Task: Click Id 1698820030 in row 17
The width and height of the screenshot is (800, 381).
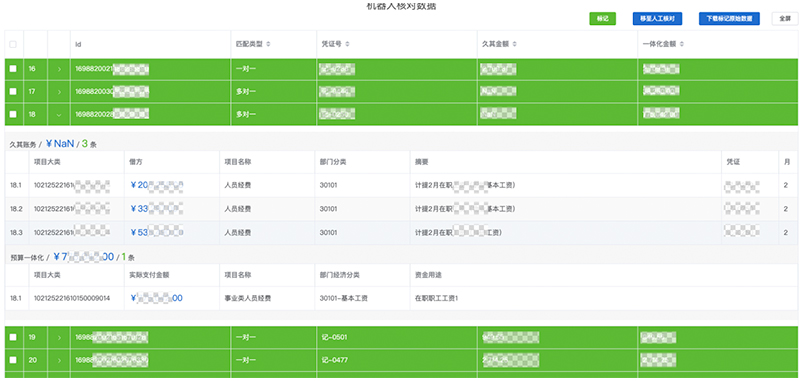Action: pos(112,92)
